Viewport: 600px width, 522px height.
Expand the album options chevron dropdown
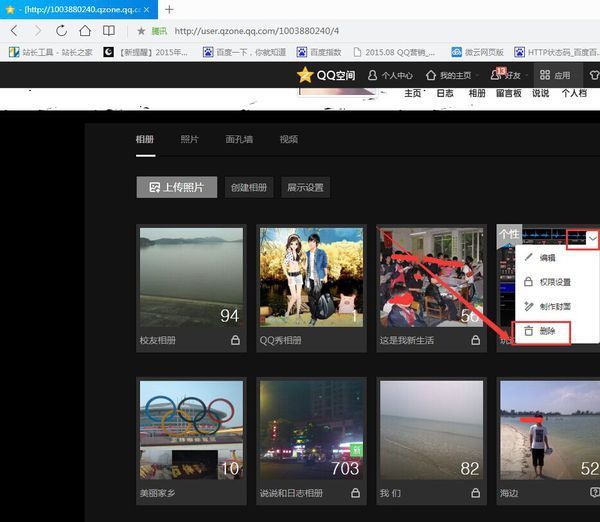pos(594,238)
